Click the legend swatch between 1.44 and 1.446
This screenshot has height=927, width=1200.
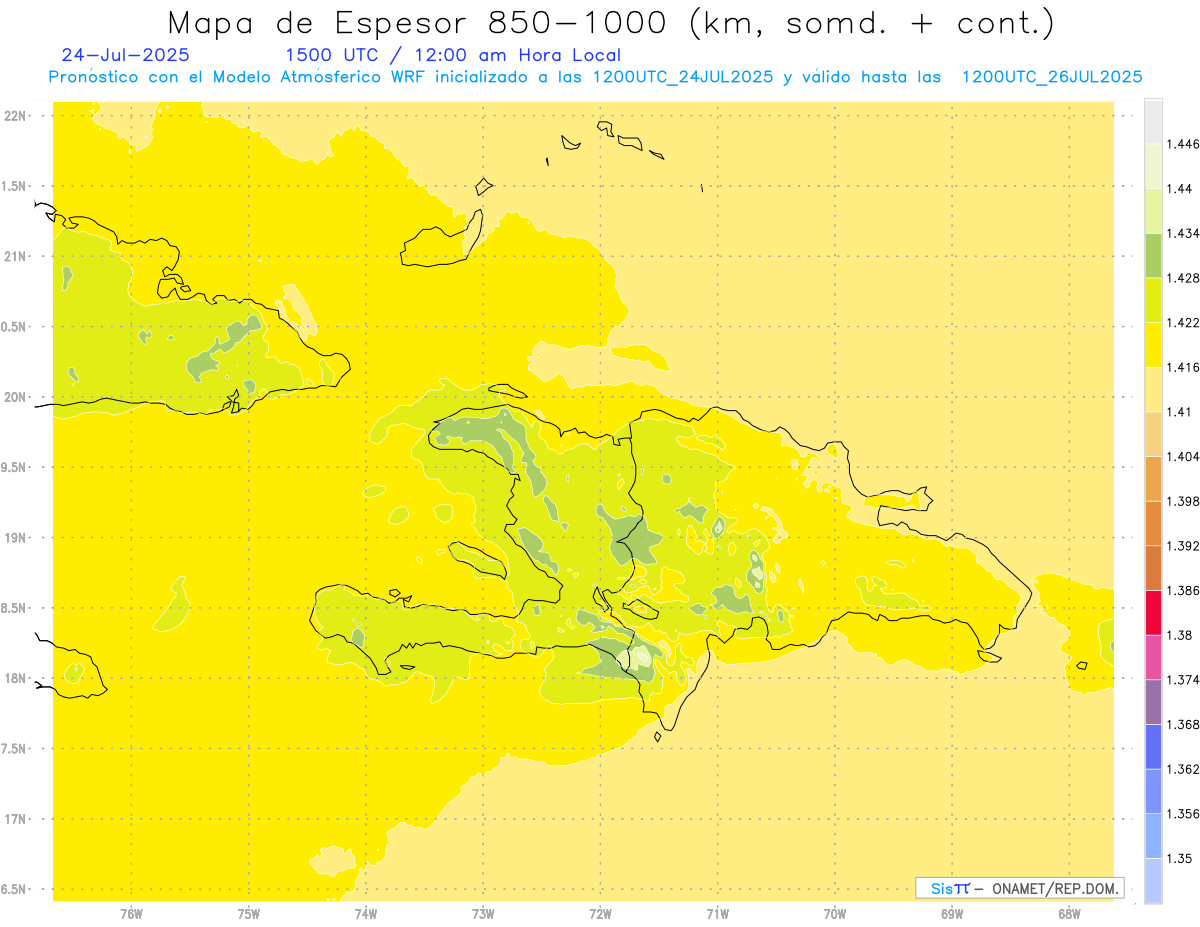[1154, 166]
